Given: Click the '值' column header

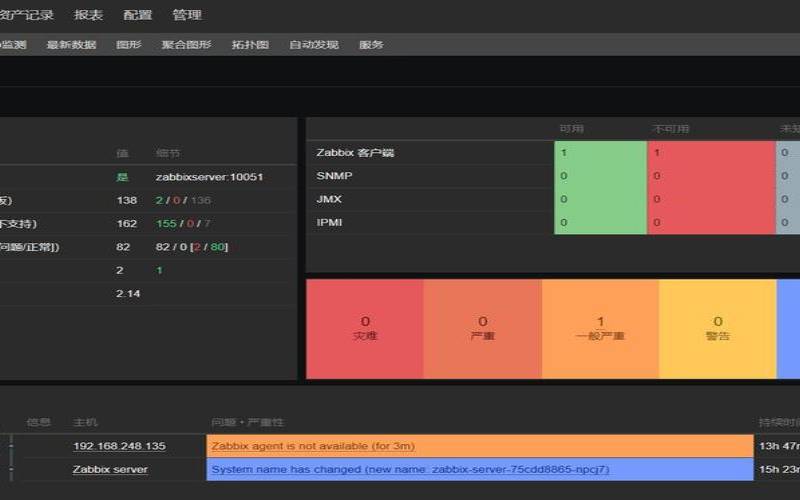Looking at the screenshot, I should (x=122, y=153).
